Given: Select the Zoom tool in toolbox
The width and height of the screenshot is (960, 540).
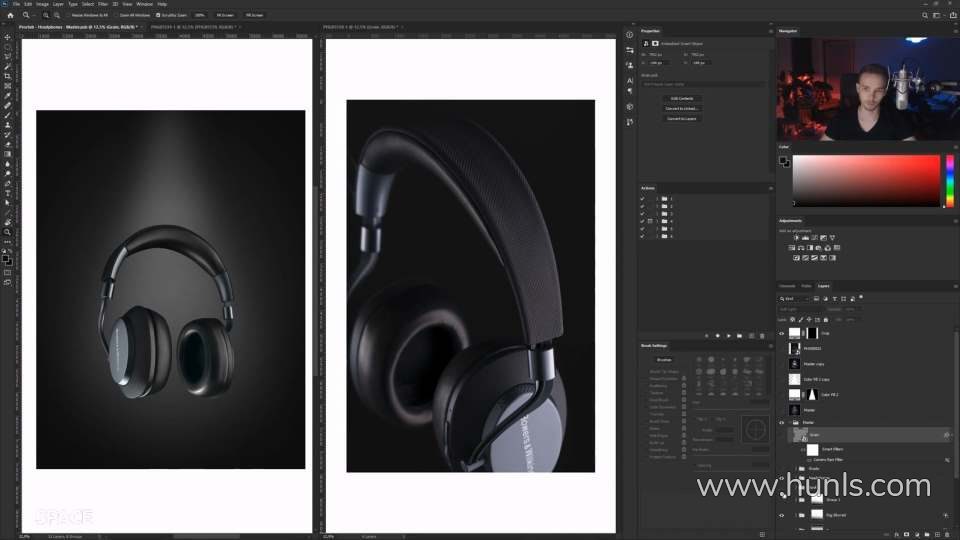Looking at the screenshot, I should click(x=7, y=232).
